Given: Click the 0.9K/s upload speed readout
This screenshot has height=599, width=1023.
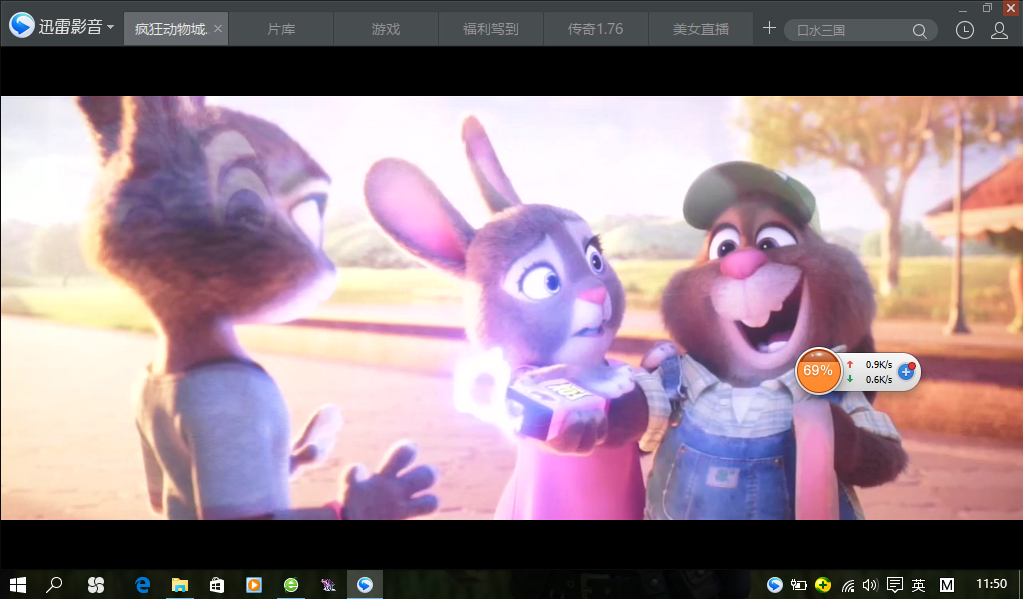Looking at the screenshot, I should coord(879,365).
